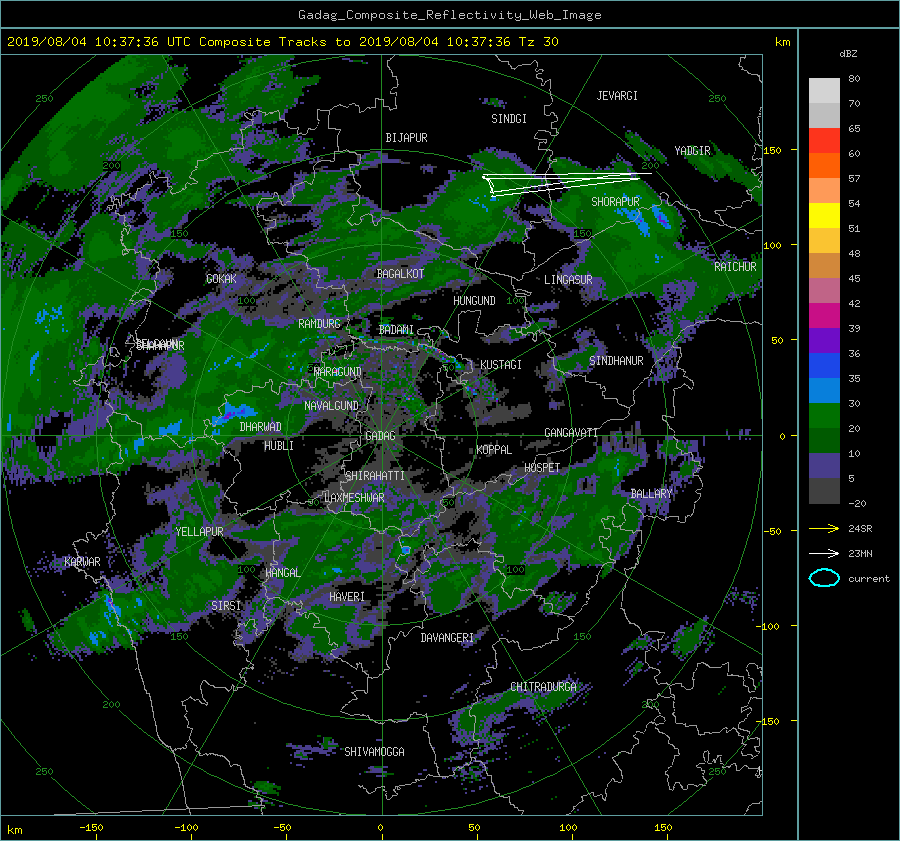
Task: Click the cyan 'current' ellipse legend icon
Action: (824, 578)
